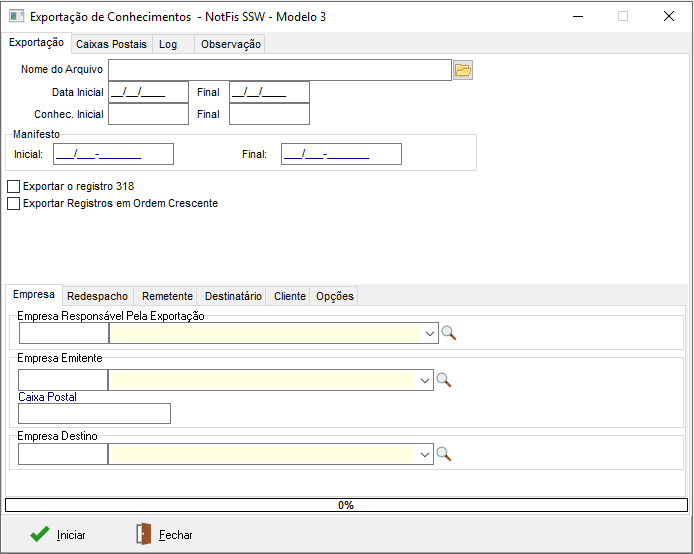Screen dimensions: 694x554
Task: Click the search icon for Empresa Emitente
Action: point(444,380)
